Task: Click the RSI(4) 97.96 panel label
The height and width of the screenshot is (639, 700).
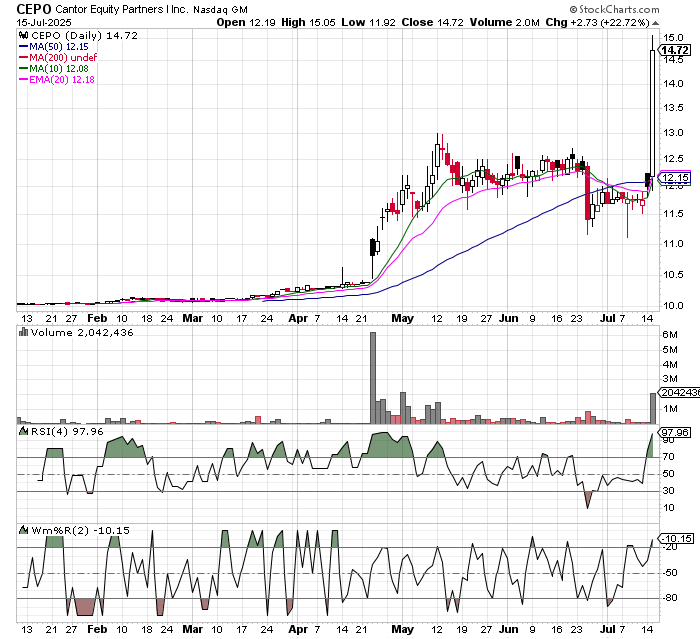Action: click(67, 431)
